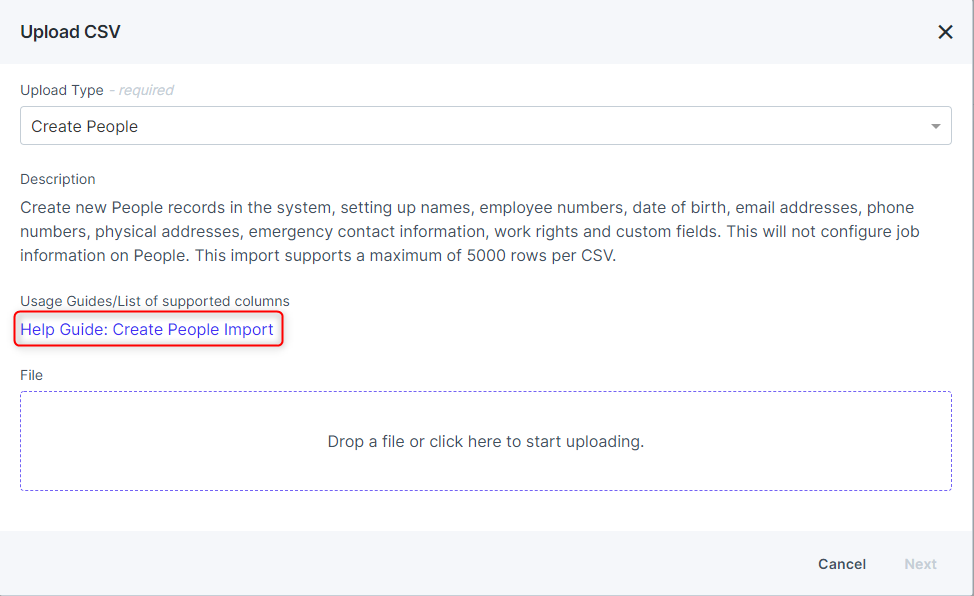Click the File section label

[x=31, y=374]
